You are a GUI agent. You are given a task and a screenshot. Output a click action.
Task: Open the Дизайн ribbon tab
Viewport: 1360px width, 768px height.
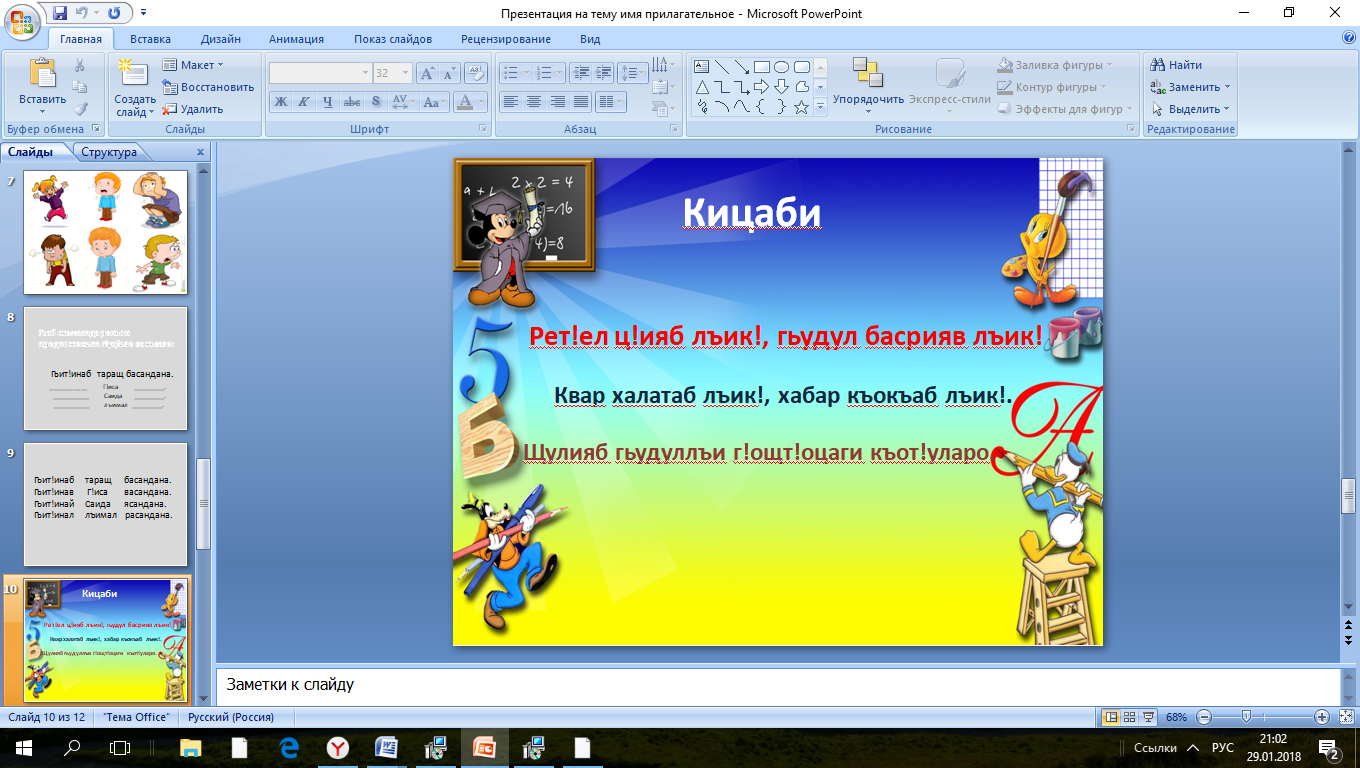[x=220, y=39]
